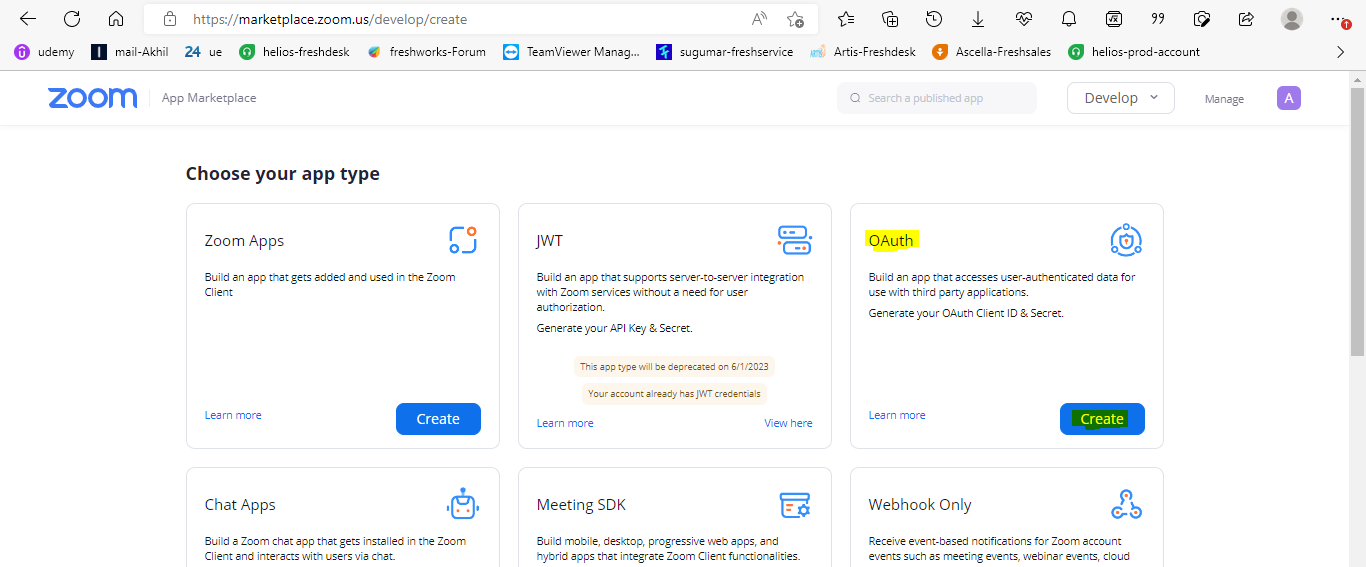Open Learn more under Zoom Apps
This screenshot has height=567, width=1366.
tap(233, 415)
